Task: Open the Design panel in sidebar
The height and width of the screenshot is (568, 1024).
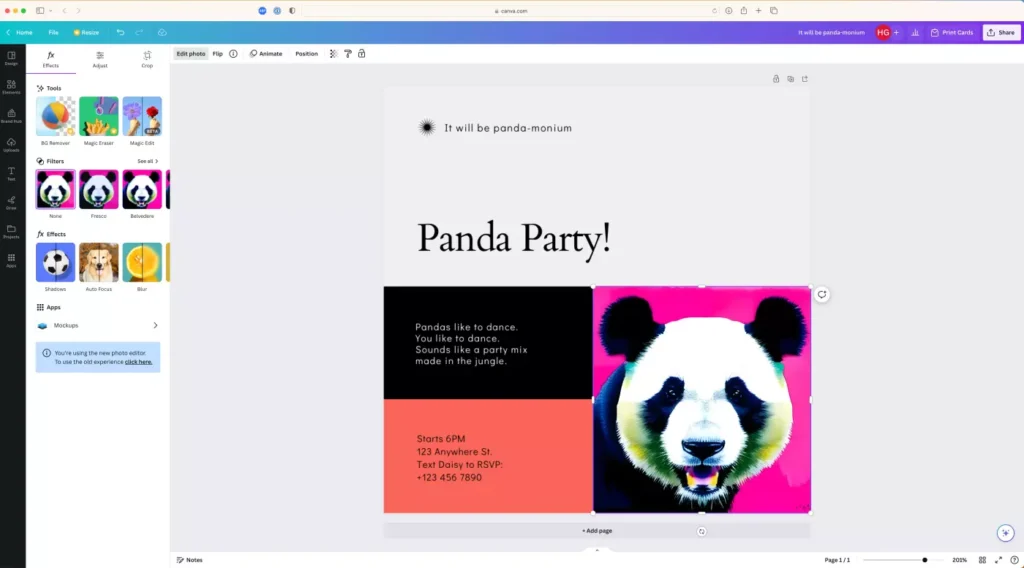Action: pyautogui.click(x=11, y=58)
